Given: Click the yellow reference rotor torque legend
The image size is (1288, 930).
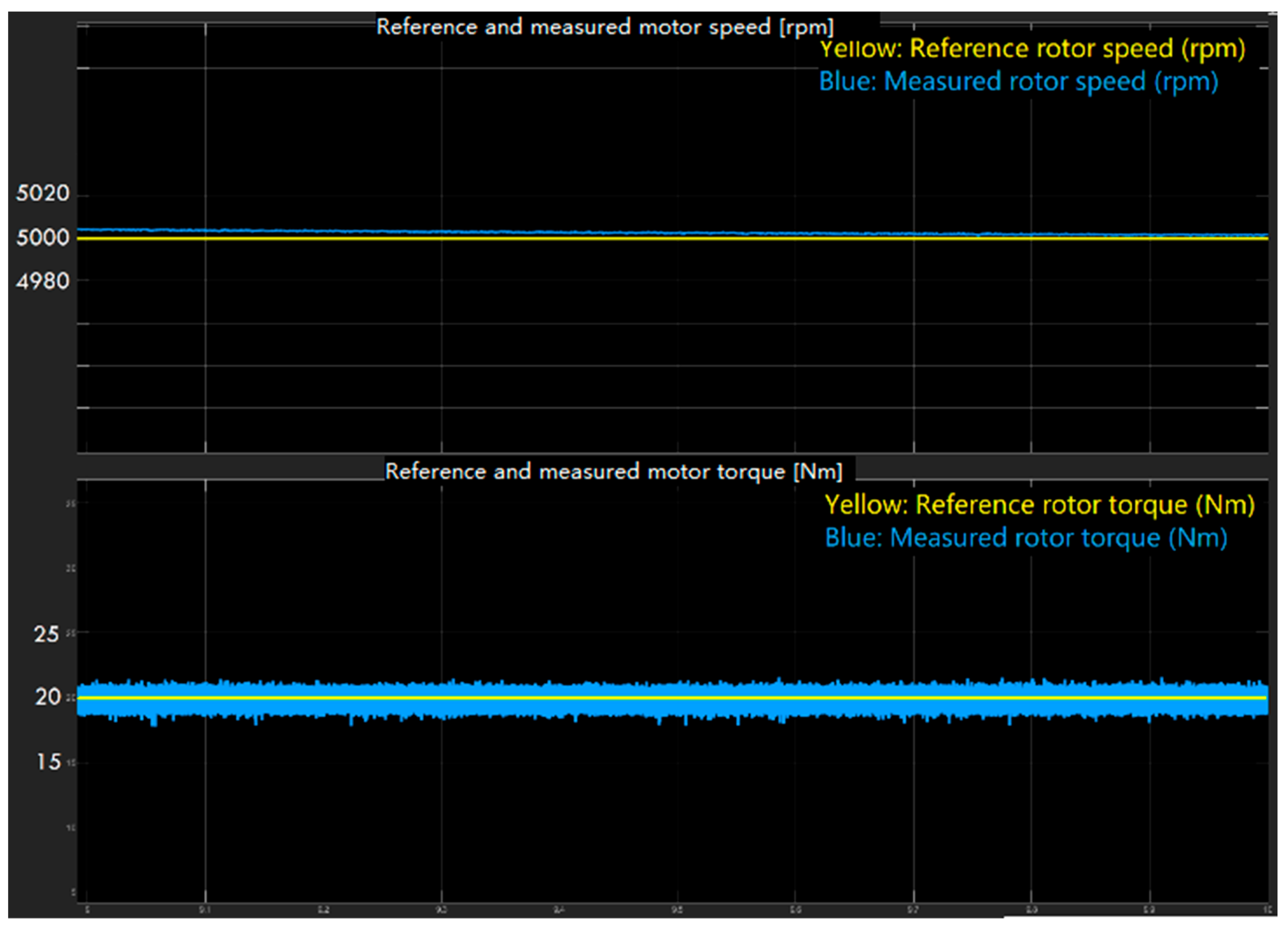Looking at the screenshot, I should tap(1039, 505).
